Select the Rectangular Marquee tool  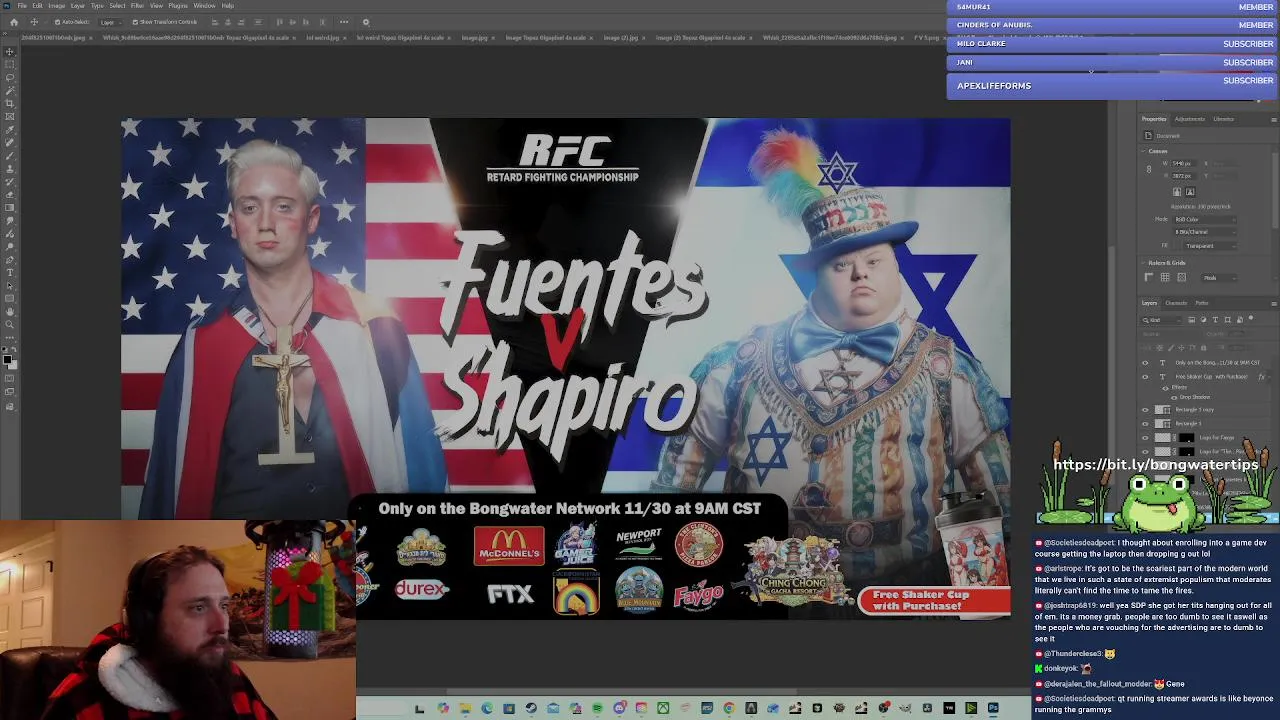(10, 65)
